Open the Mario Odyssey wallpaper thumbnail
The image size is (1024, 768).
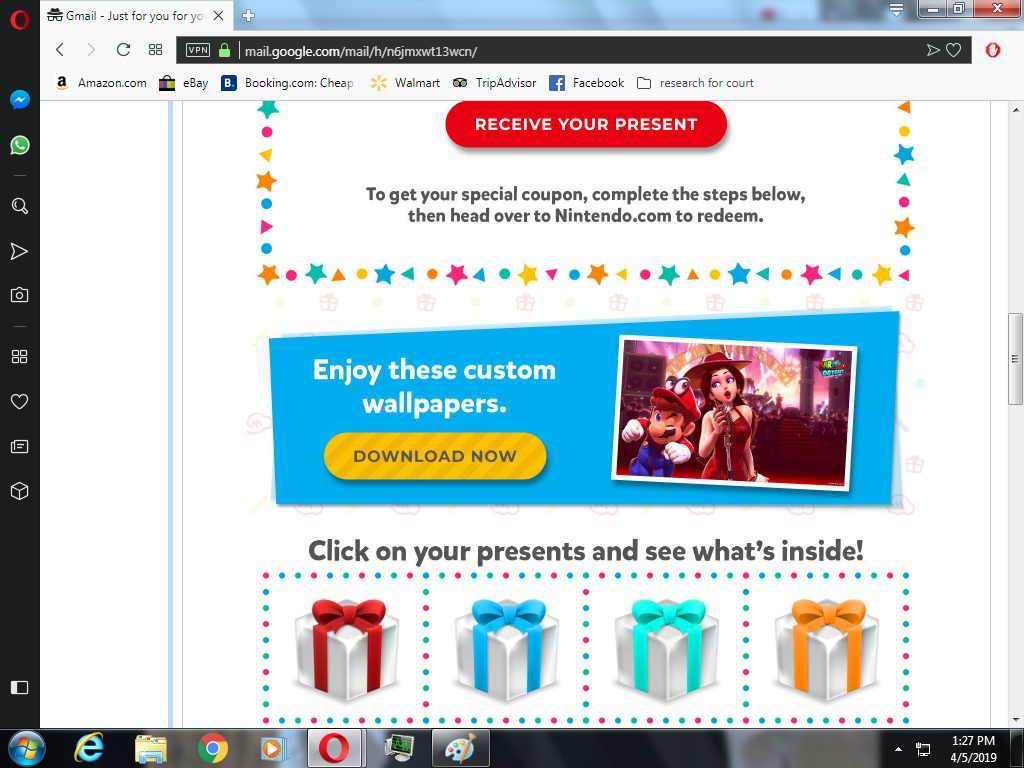point(734,413)
